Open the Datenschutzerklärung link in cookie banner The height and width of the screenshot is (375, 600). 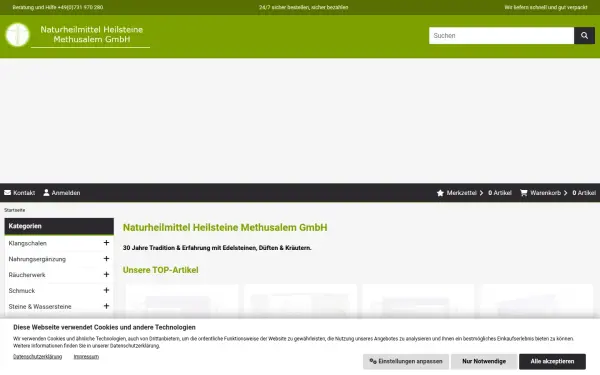click(38, 357)
